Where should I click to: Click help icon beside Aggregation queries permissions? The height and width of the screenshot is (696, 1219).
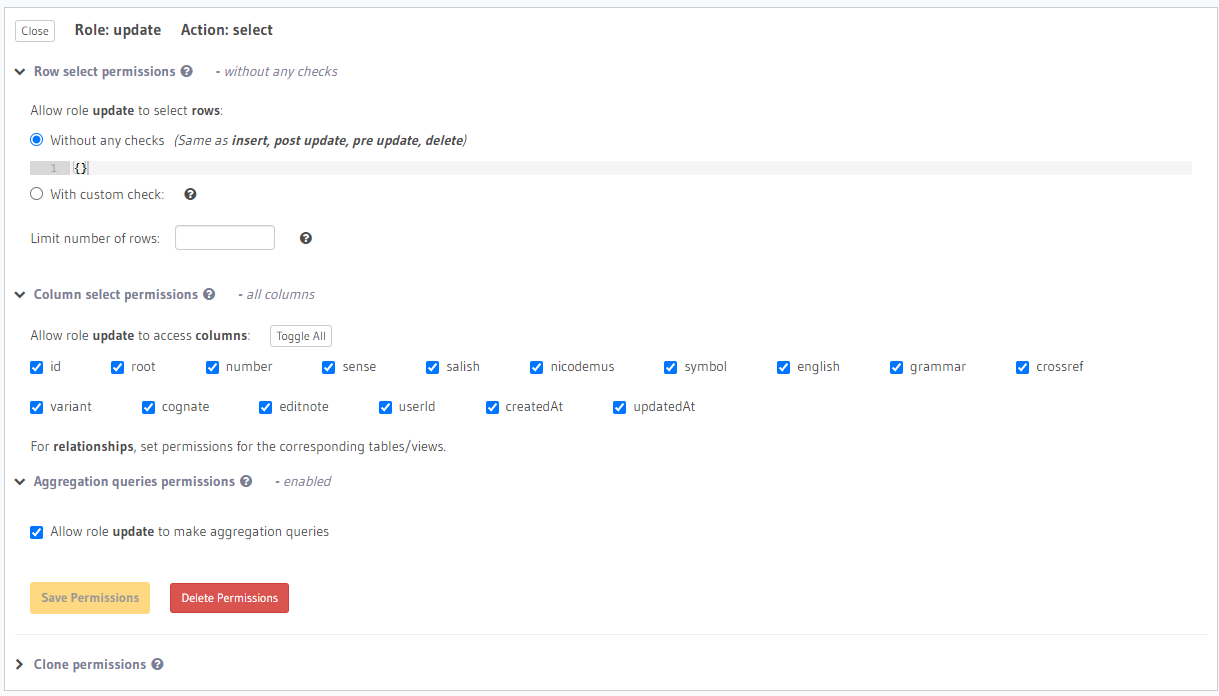[246, 482]
